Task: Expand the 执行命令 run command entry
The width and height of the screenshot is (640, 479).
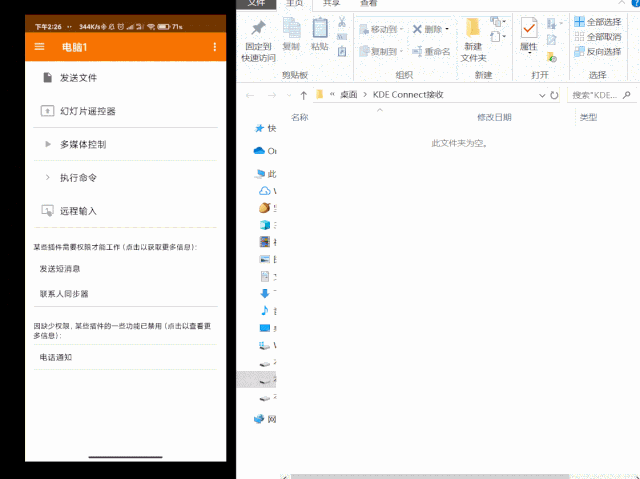Action: (78, 178)
